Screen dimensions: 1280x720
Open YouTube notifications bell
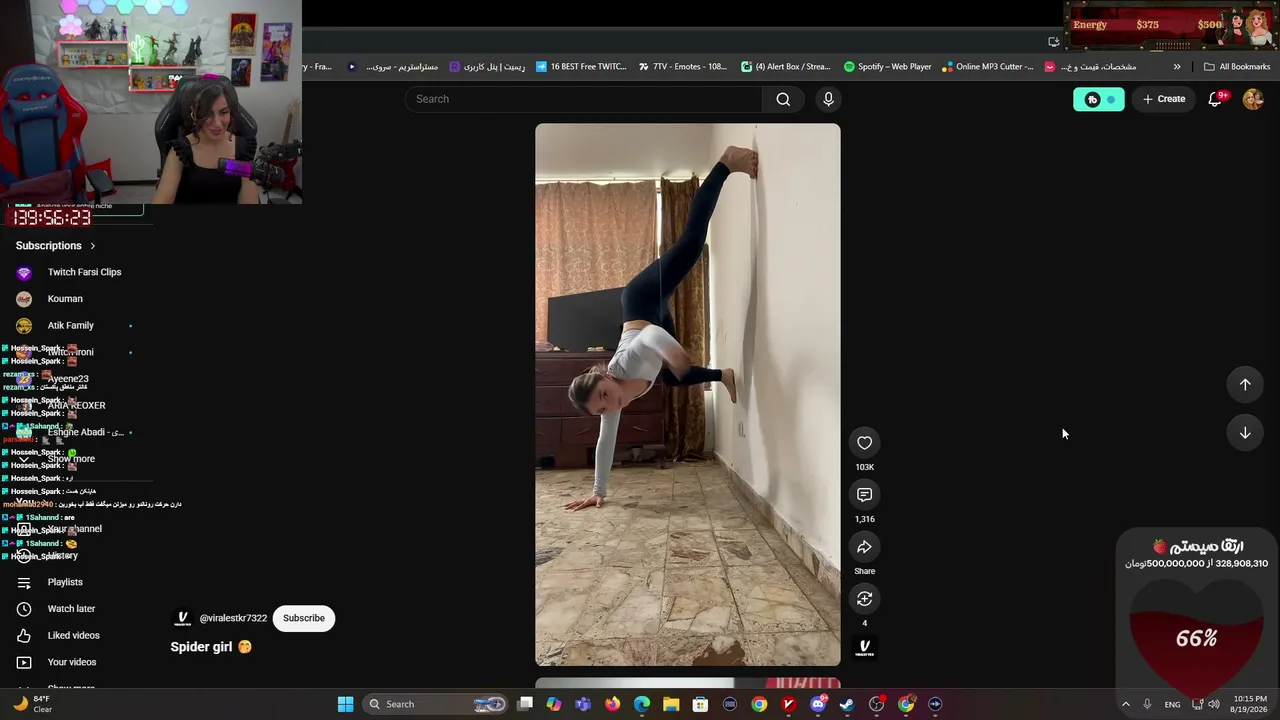[x=1215, y=99]
